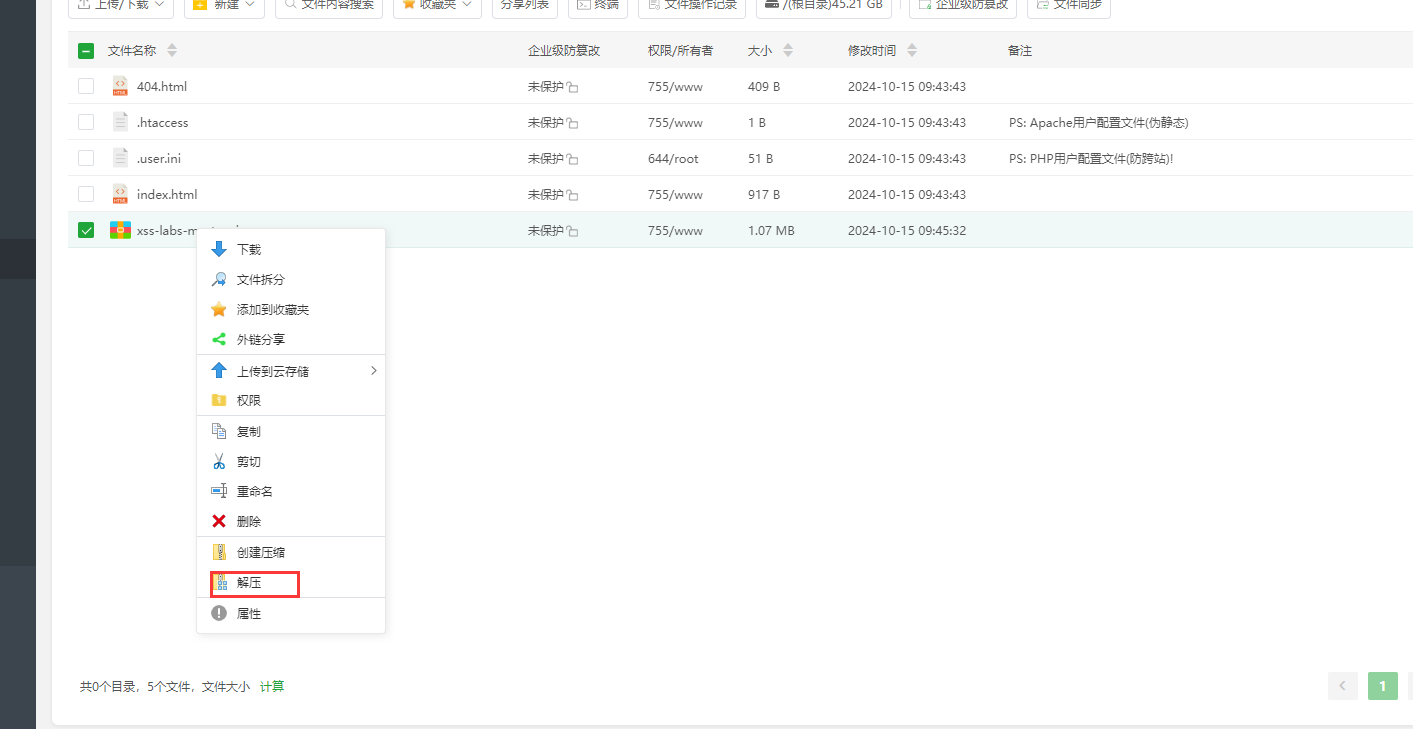Open the .htaccess file name
This screenshot has height=729, width=1413.
click(x=163, y=123)
